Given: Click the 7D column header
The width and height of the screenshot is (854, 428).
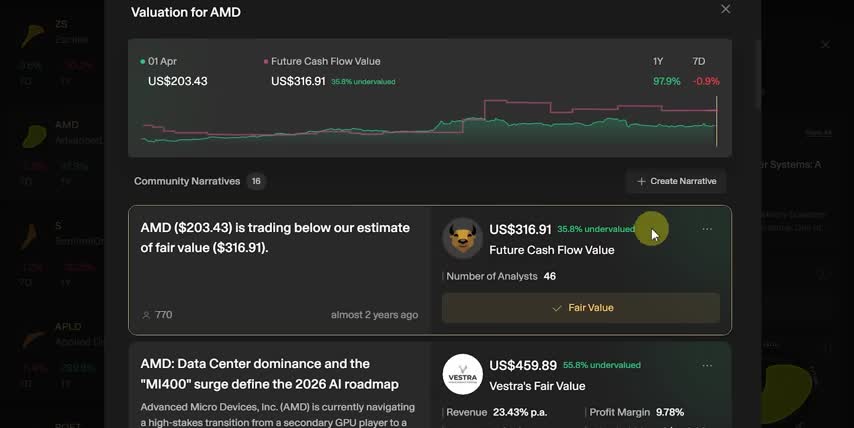Looking at the screenshot, I should (698, 62).
